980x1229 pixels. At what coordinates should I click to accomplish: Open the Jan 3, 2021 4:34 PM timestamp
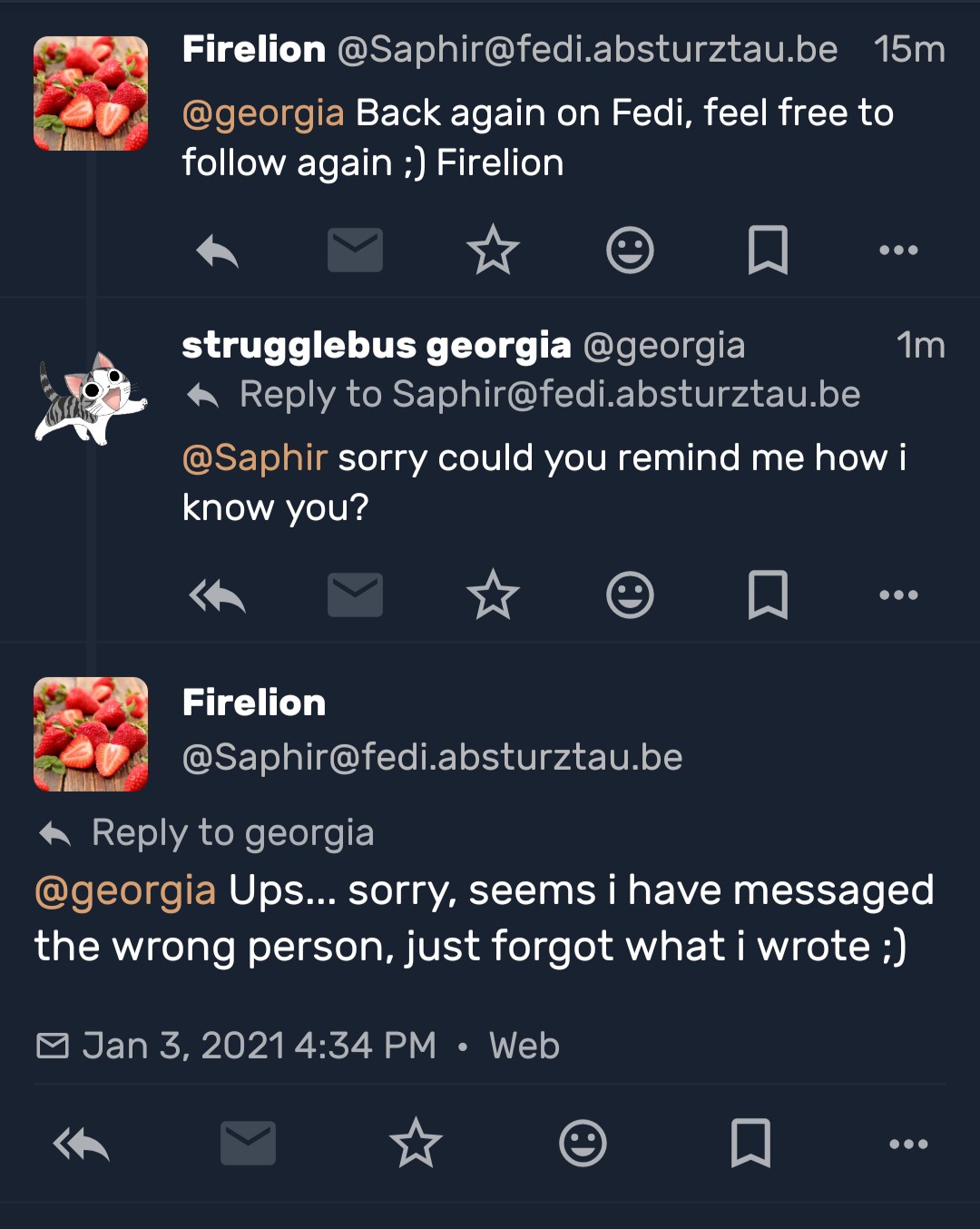pyautogui.click(x=259, y=1046)
